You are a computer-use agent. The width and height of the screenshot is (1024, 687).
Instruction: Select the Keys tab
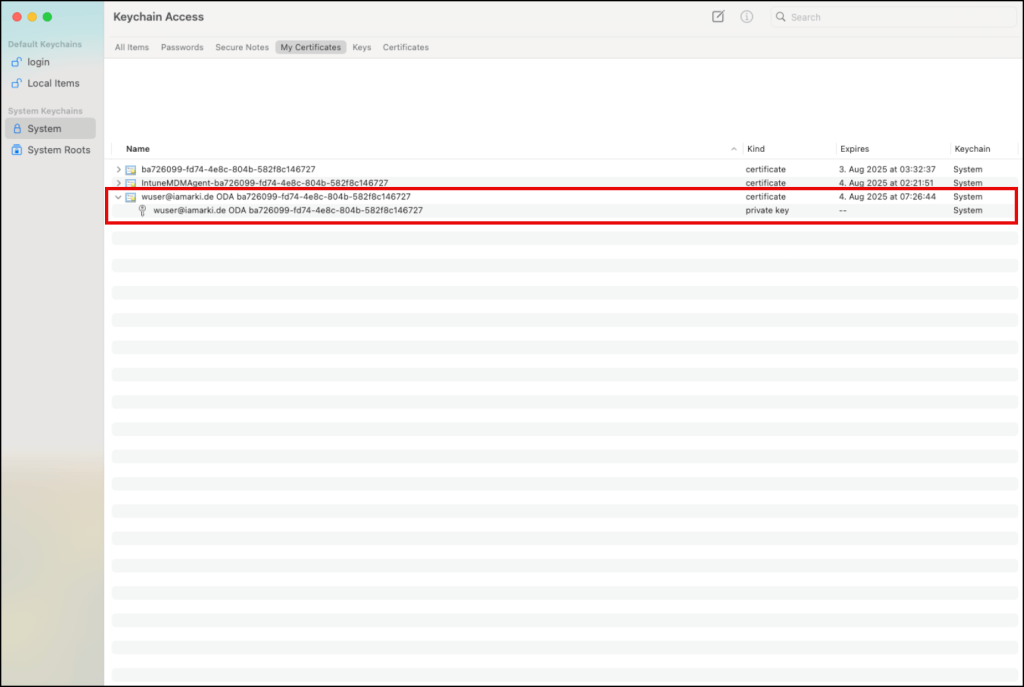click(361, 47)
